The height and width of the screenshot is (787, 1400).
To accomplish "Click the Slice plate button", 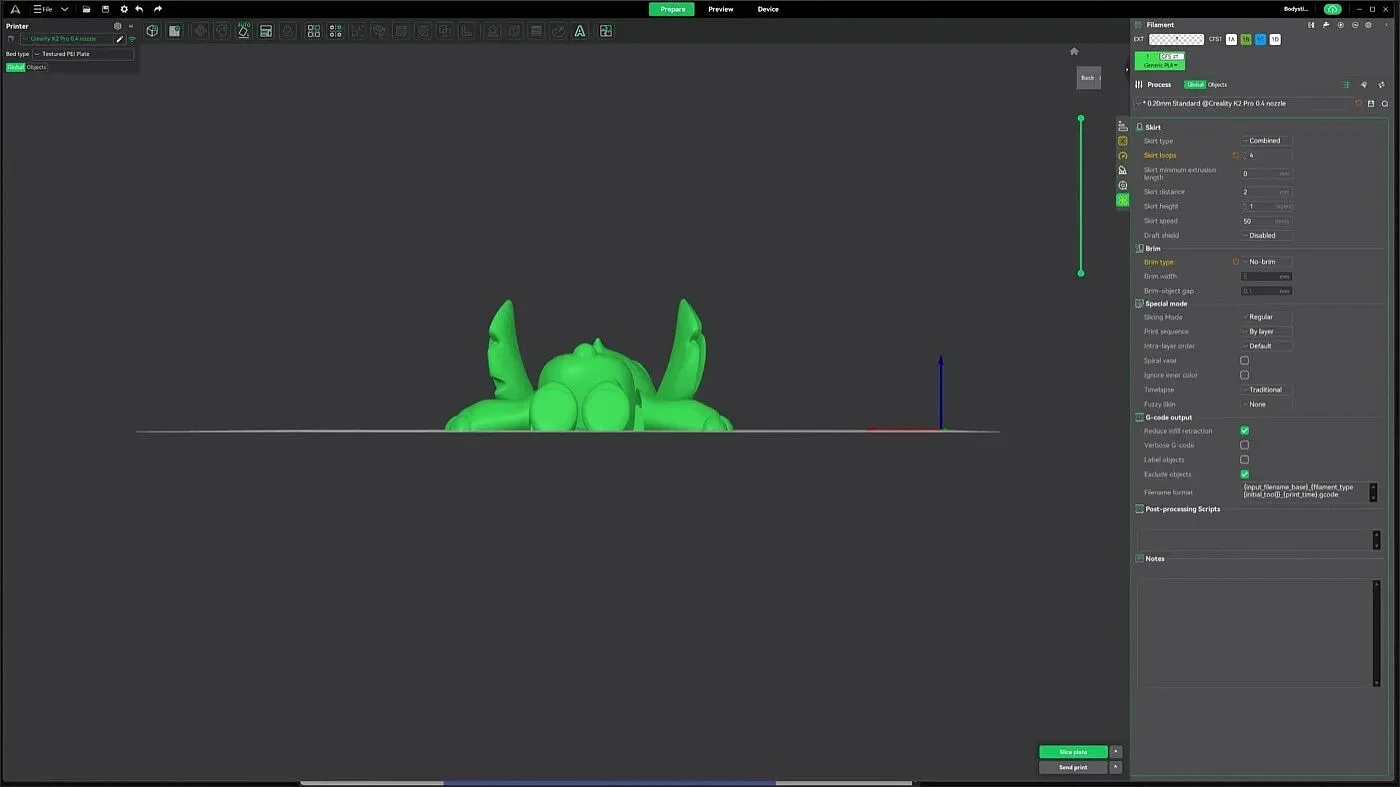I will [x=1073, y=752].
